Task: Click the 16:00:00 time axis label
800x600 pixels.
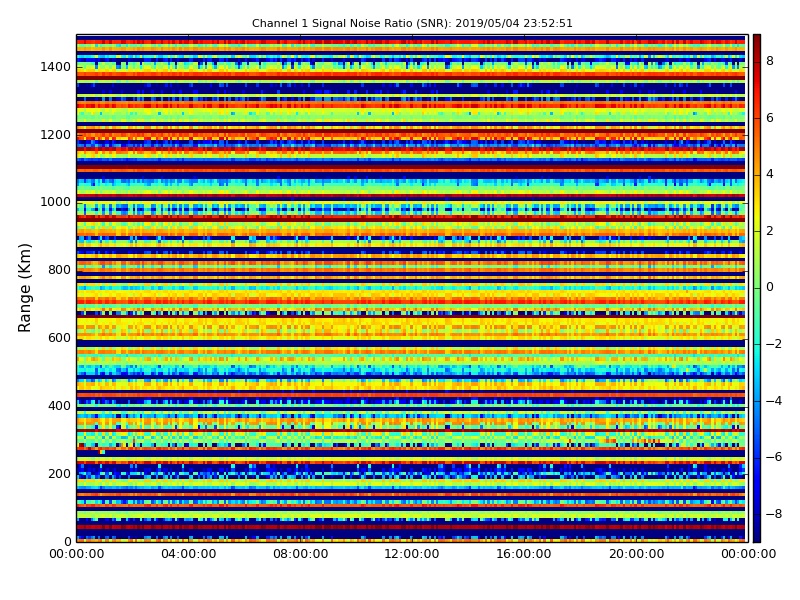Action: pyautogui.click(x=524, y=554)
